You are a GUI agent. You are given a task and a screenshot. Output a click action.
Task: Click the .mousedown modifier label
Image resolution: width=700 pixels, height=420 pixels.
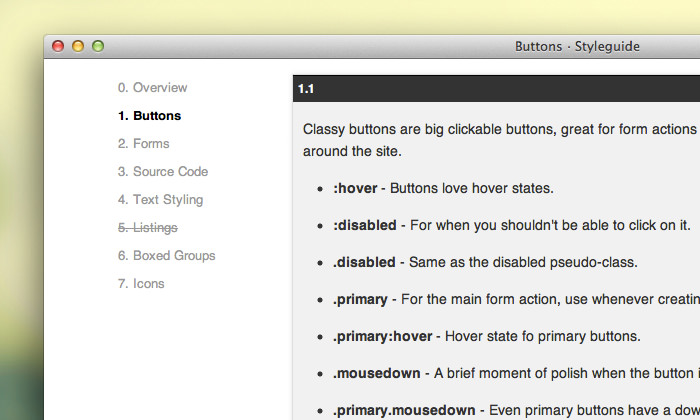(x=376, y=374)
